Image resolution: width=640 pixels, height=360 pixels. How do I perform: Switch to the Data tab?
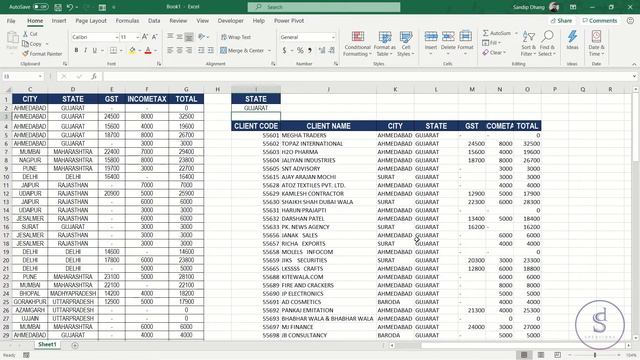pos(154,20)
